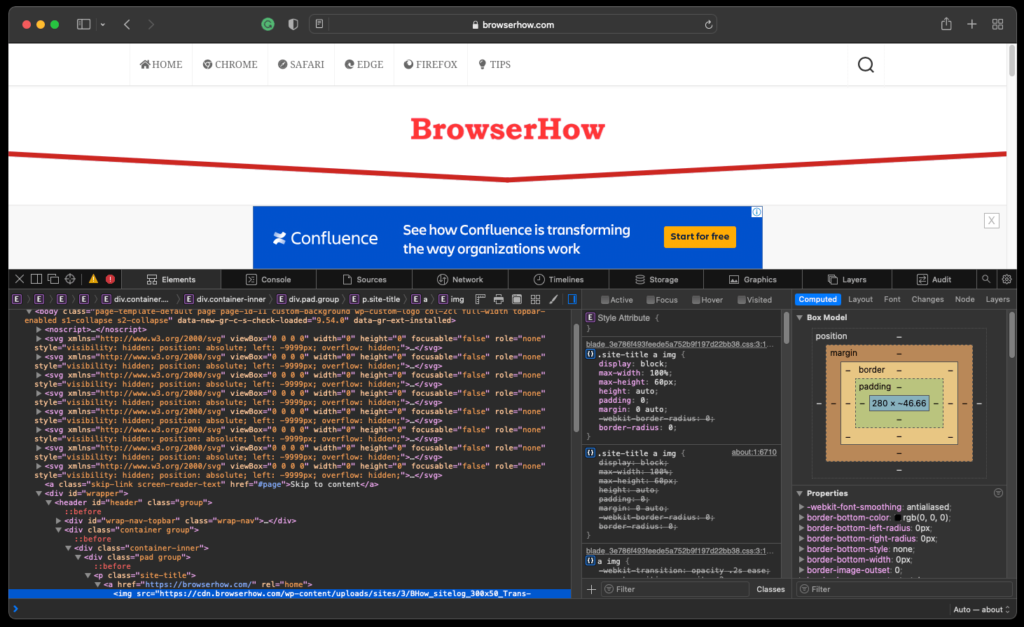Collapse the Box Model section
This screenshot has width=1024, height=627.
coord(800,317)
